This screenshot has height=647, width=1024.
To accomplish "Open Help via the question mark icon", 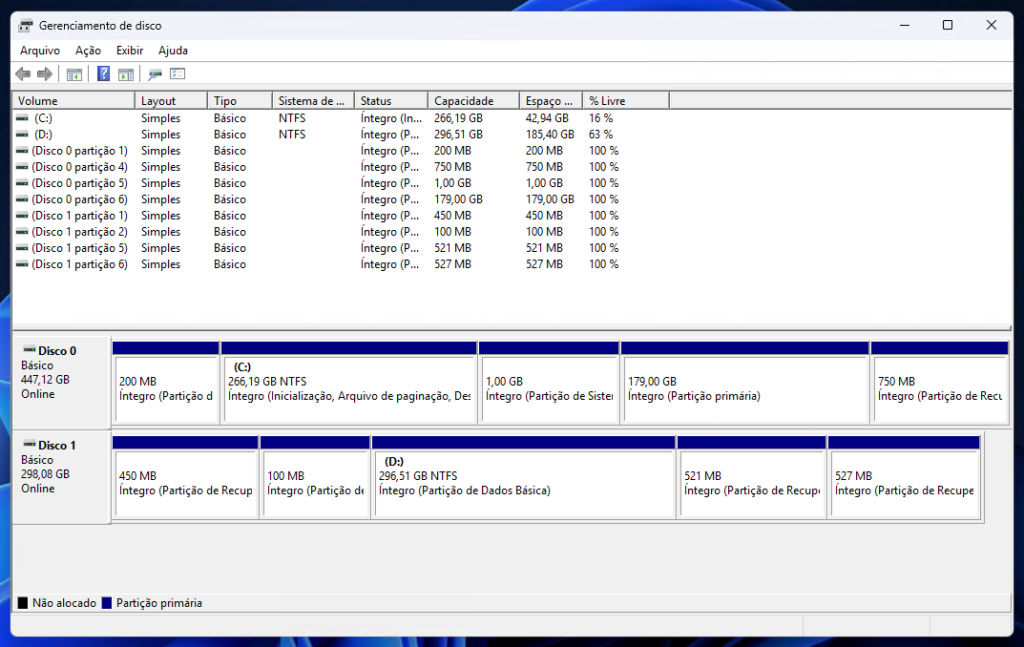I will point(103,74).
